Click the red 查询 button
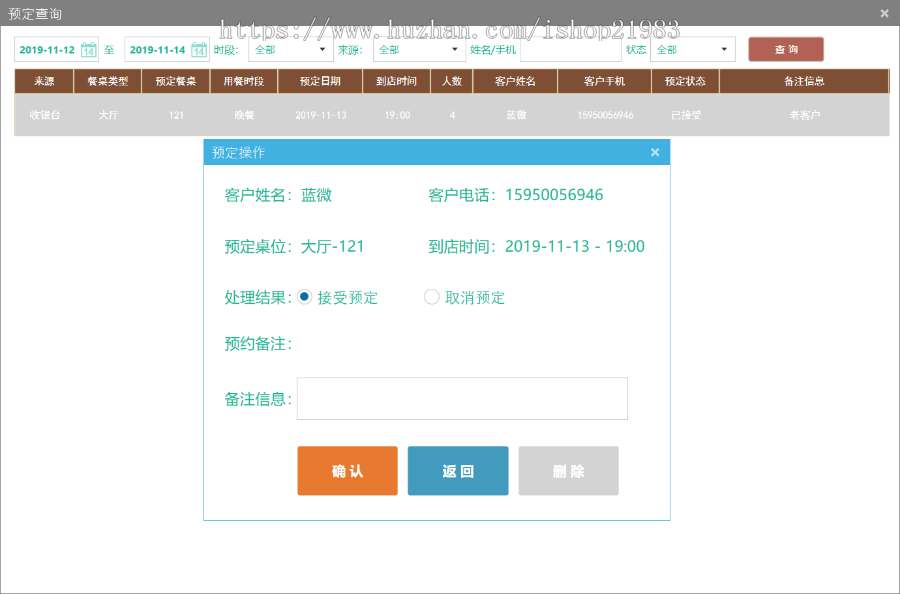 tap(785, 49)
